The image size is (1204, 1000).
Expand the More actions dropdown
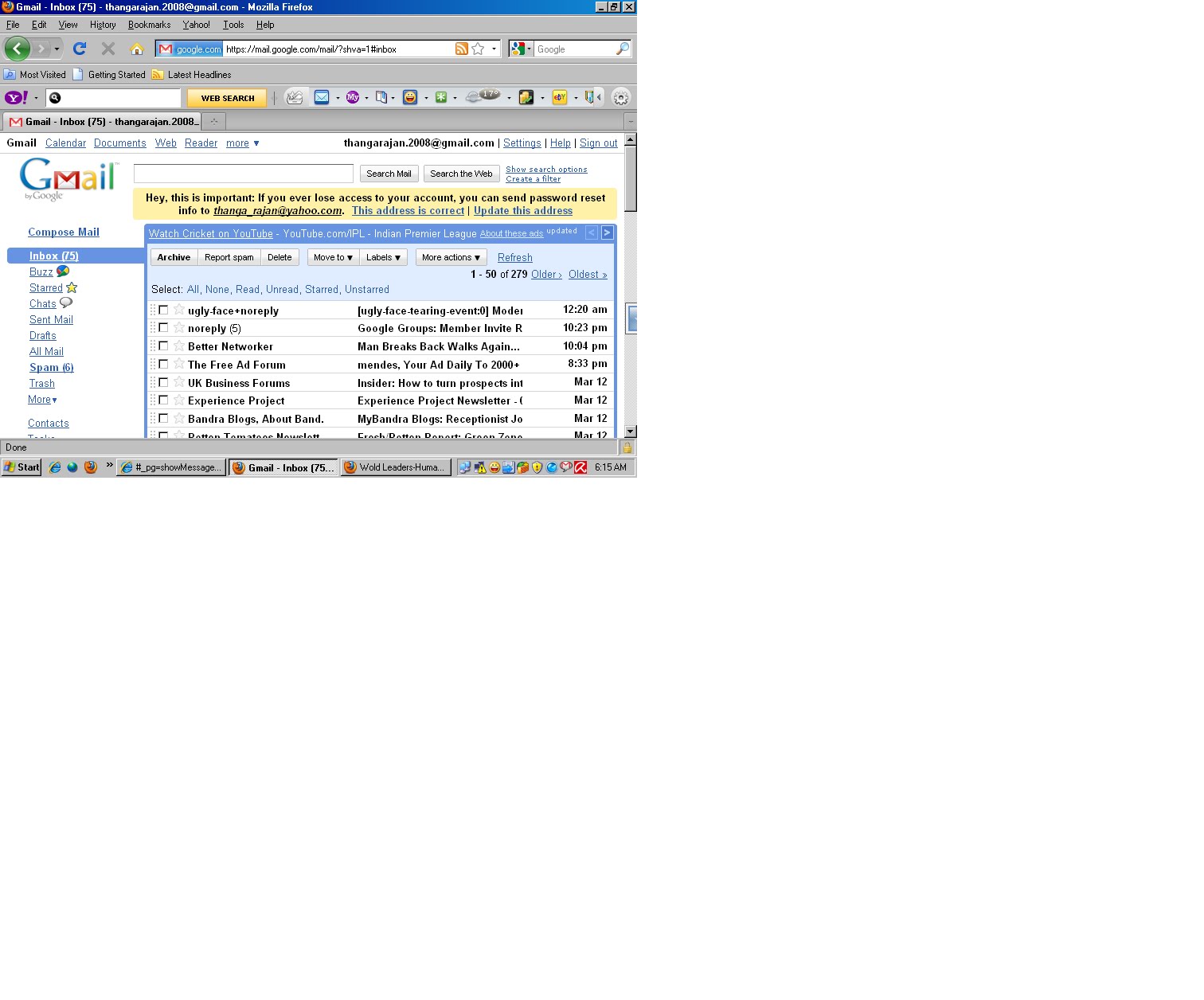point(451,257)
